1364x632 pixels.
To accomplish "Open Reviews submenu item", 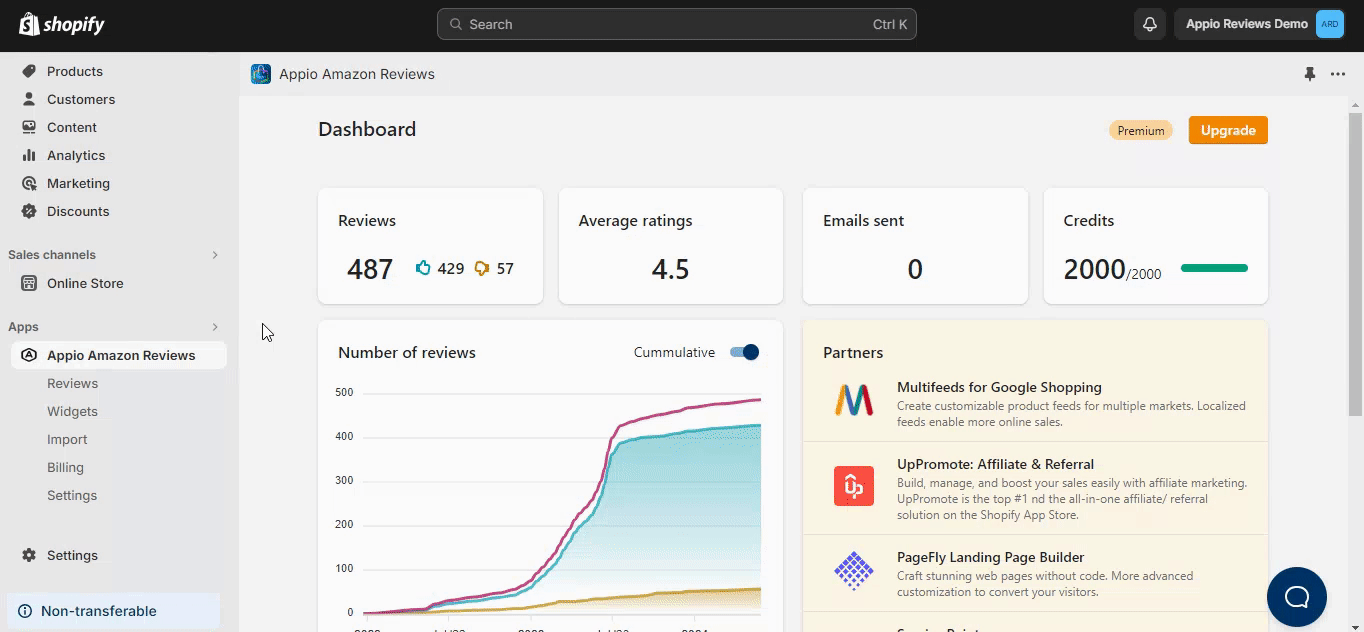I will pos(72,383).
